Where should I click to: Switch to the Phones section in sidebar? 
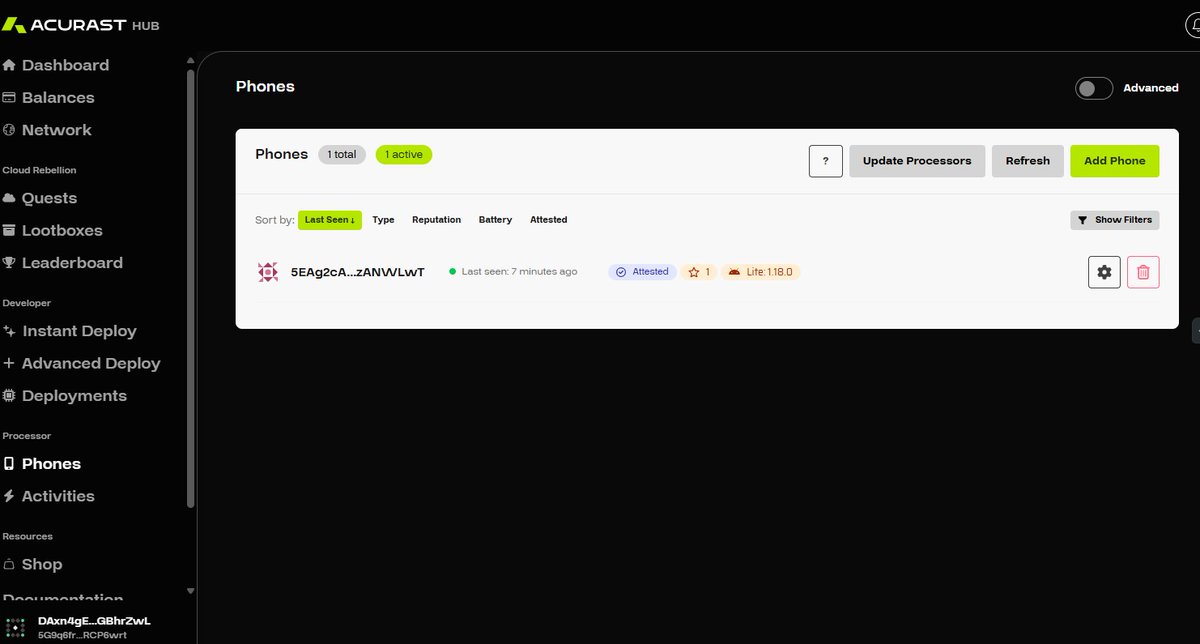click(51, 463)
